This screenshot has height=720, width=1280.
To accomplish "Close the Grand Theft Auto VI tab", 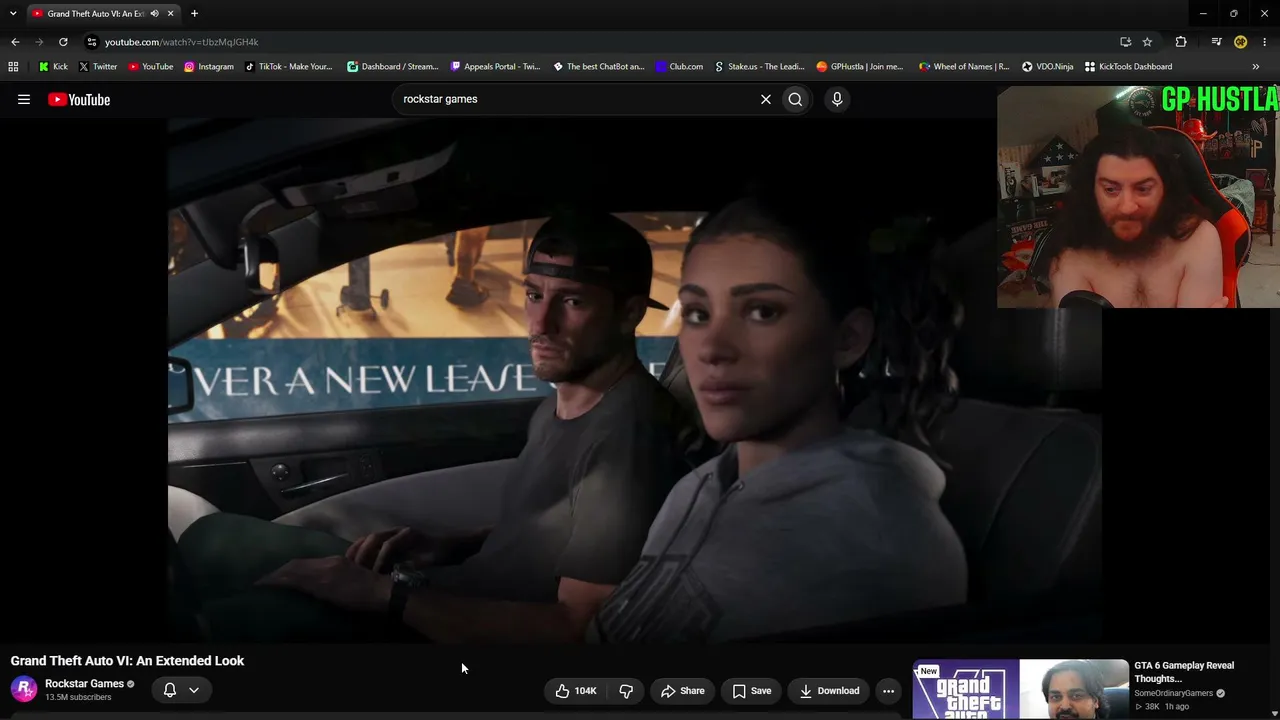I will pos(171,14).
